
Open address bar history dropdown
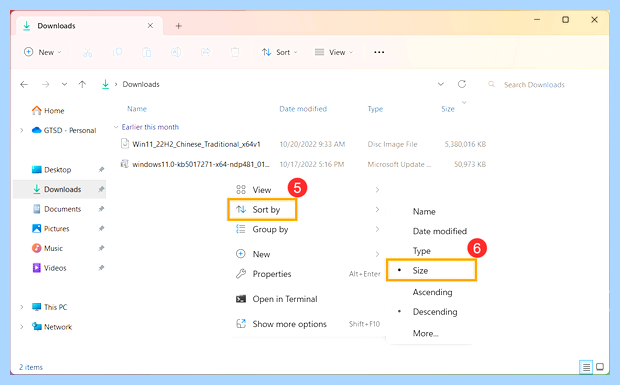click(x=440, y=84)
